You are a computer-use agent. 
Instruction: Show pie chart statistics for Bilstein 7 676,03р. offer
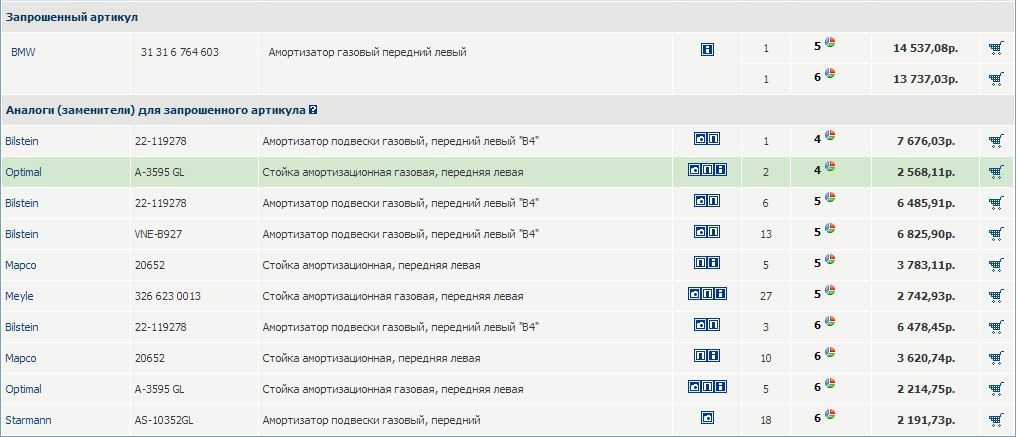pyautogui.click(x=830, y=136)
